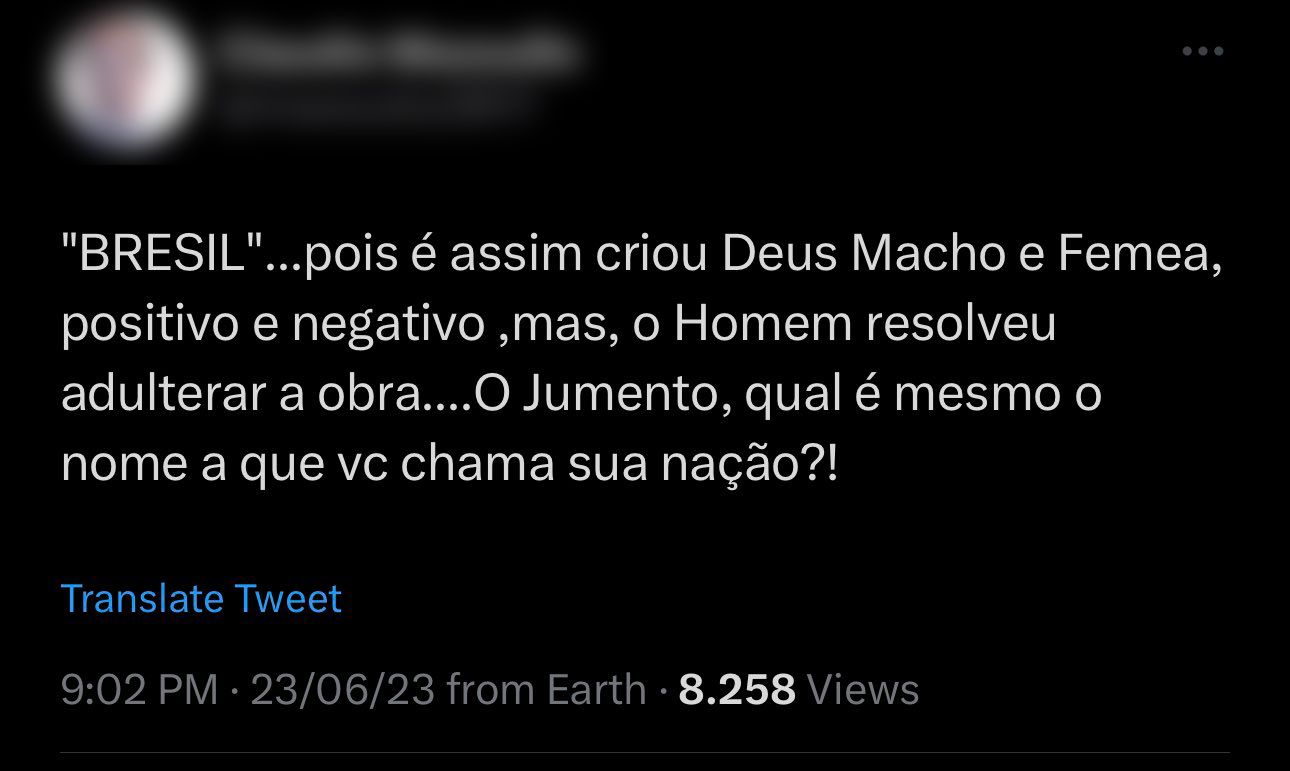1290x771 pixels.
Task: Click the "from Earth" location label
Action: pyautogui.click(x=547, y=690)
